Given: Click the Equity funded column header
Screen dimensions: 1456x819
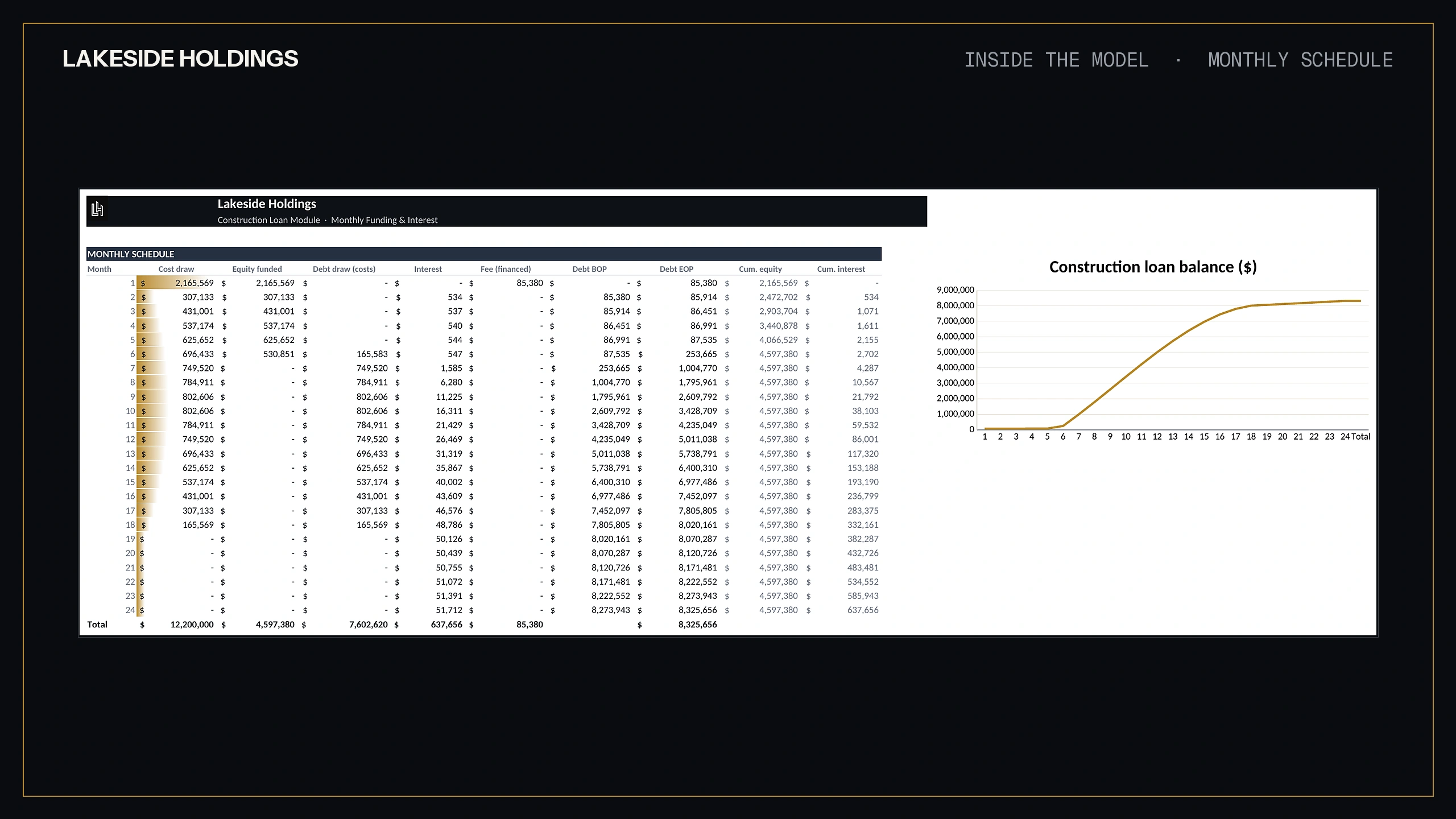Looking at the screenshot, I should point(257,269).
